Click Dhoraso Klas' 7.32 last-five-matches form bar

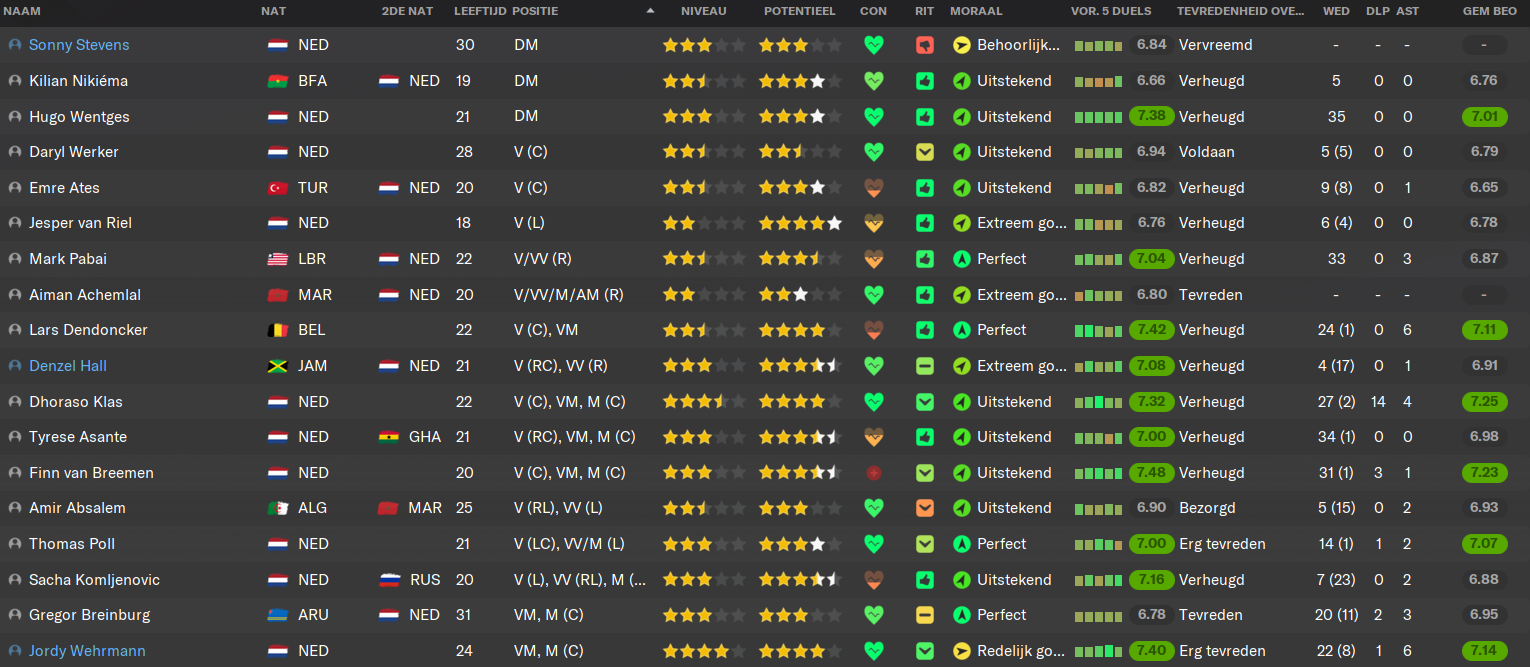1099,402
